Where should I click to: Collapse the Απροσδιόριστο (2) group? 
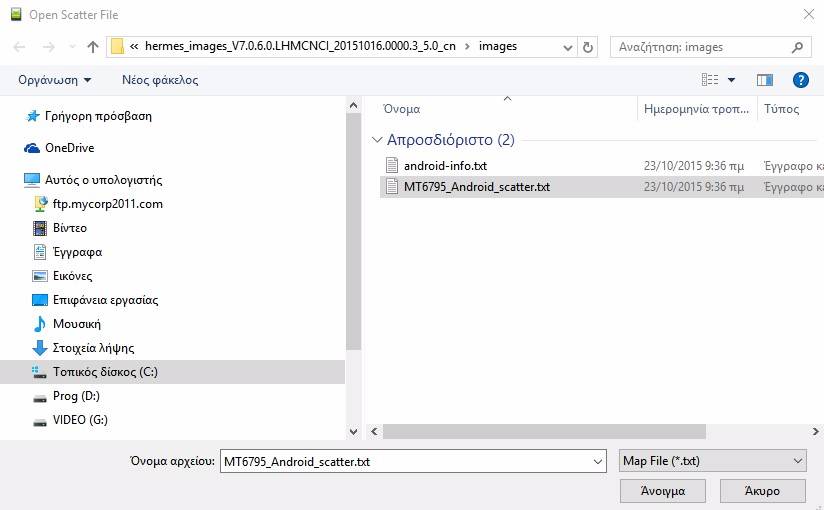point(377,141)
